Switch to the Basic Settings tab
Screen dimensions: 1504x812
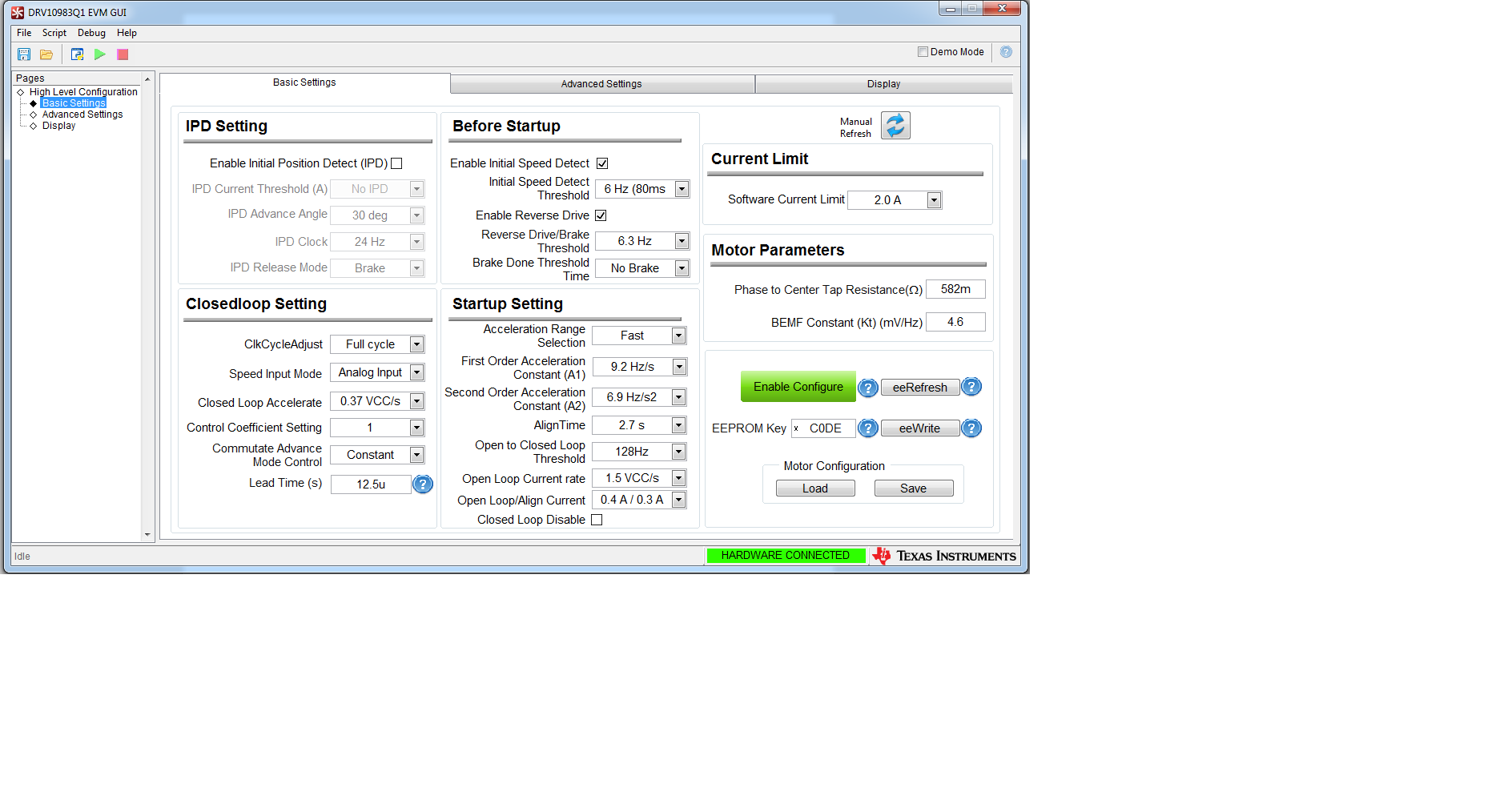(304, 82)
